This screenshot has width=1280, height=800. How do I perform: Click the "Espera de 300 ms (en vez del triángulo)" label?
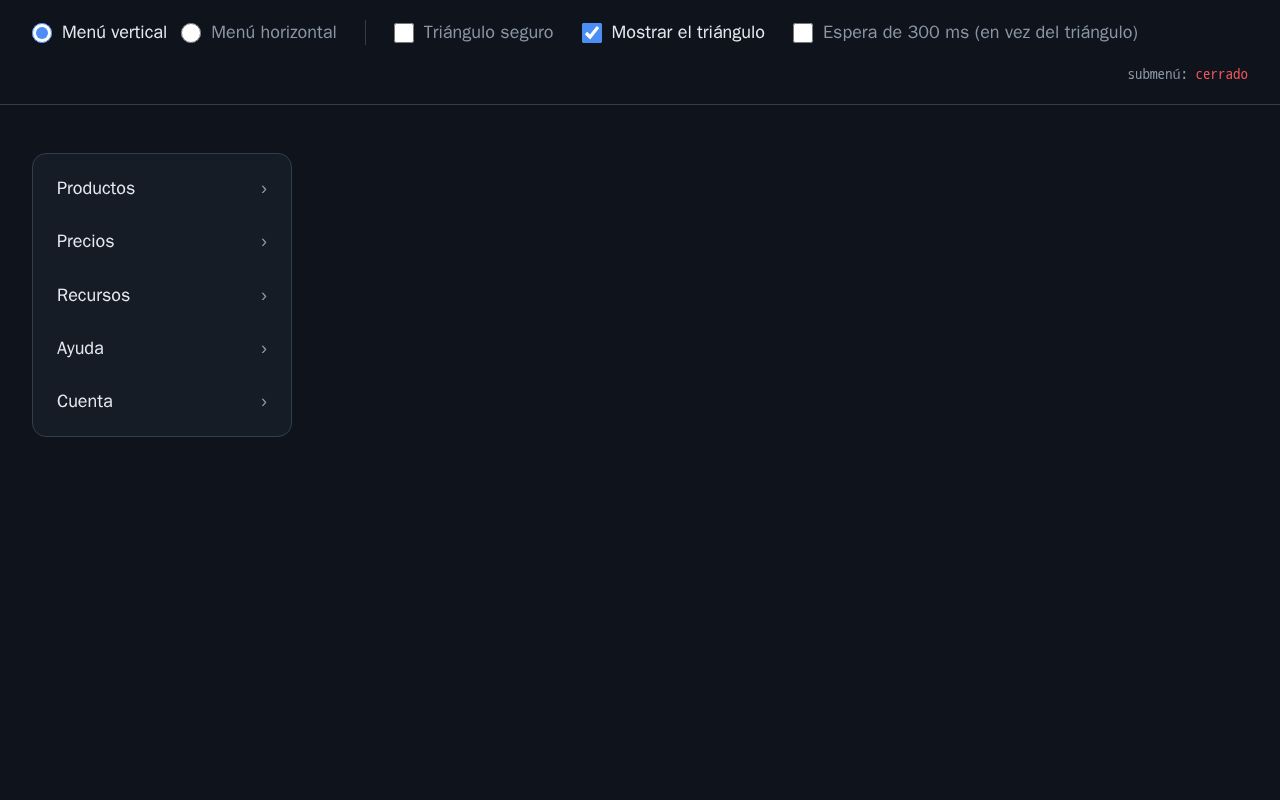[980, 33]
